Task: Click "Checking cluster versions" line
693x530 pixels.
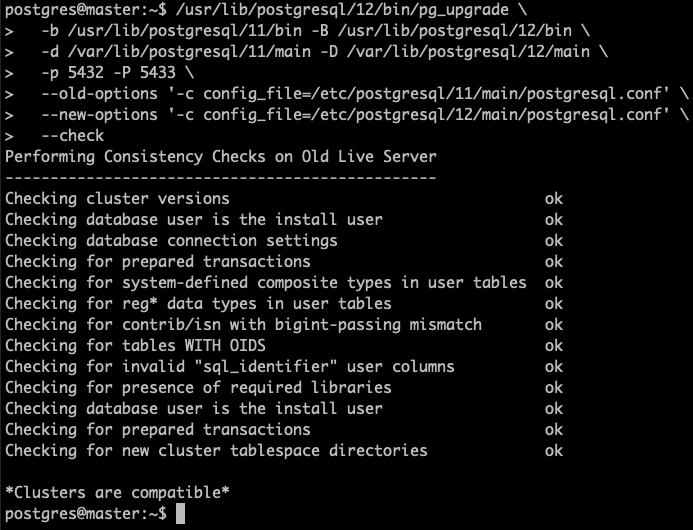Action: [117, 199]
